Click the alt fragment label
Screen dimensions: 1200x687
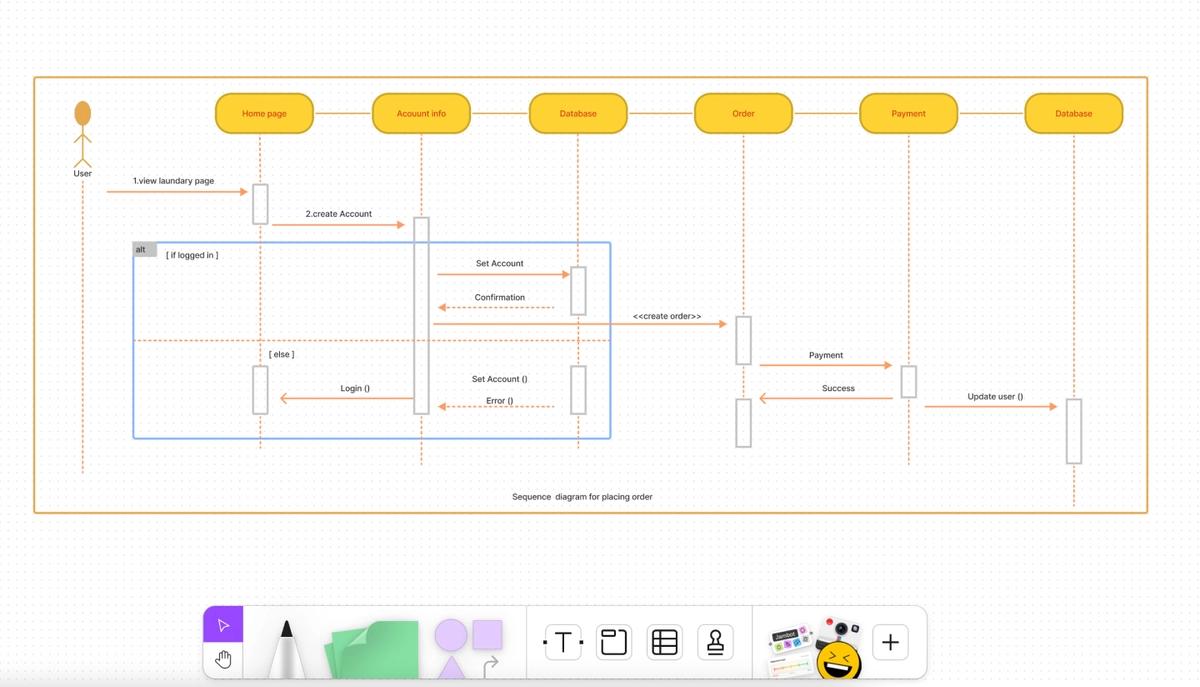tap(140, 249)
